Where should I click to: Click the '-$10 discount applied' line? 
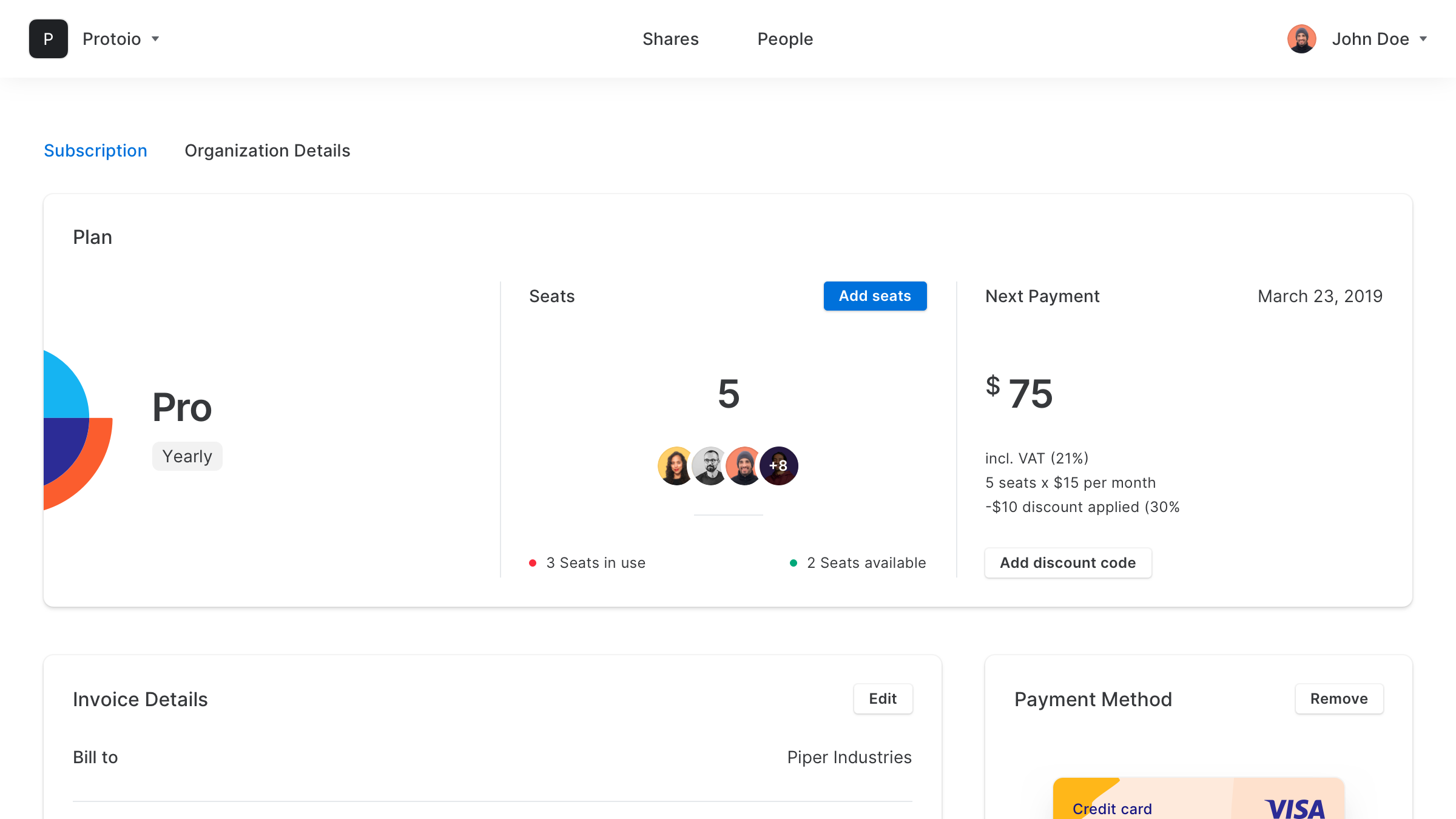(x=1082, y=507)
